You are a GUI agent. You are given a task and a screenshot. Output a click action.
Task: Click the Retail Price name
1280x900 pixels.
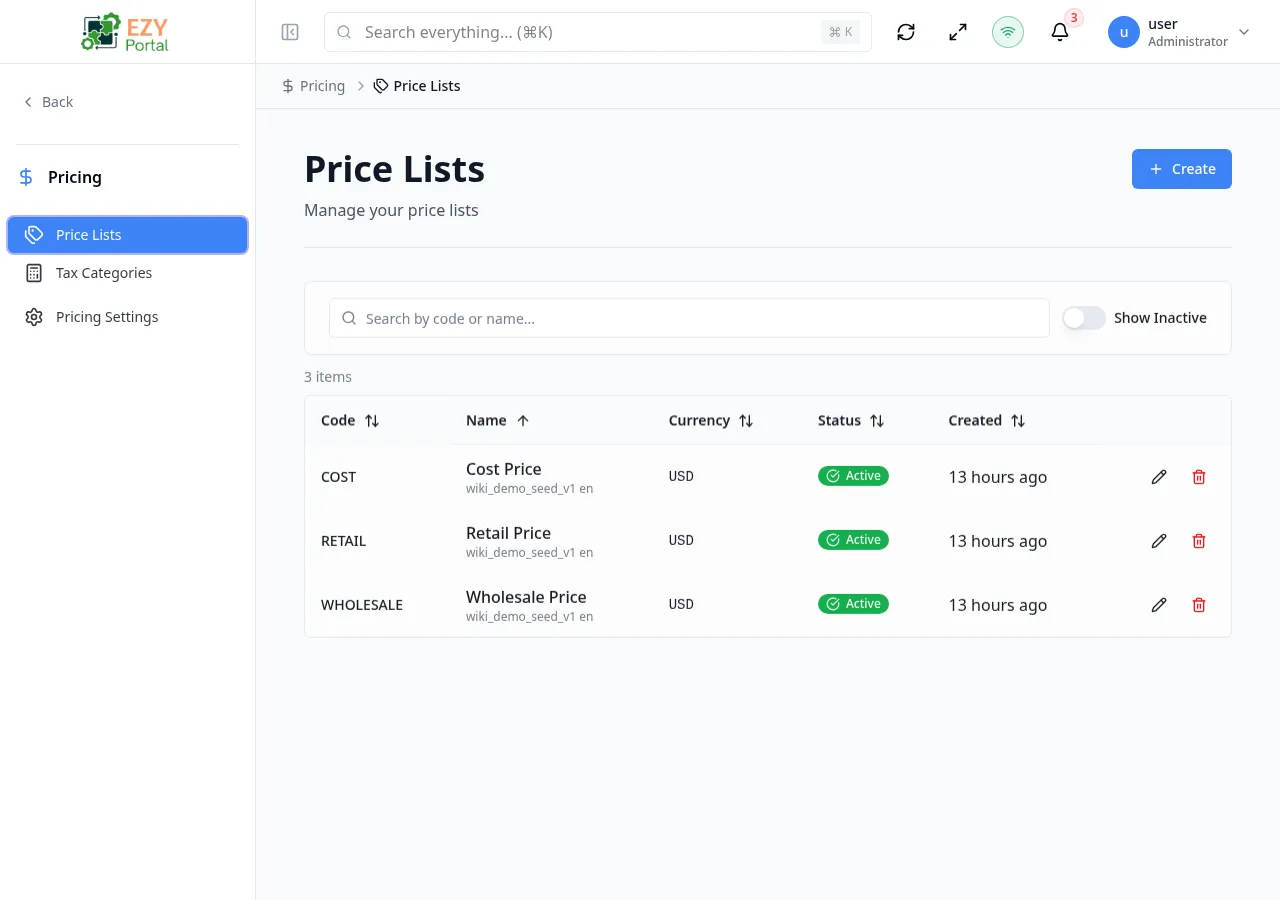pyautogui.click(x=508, y=533)
